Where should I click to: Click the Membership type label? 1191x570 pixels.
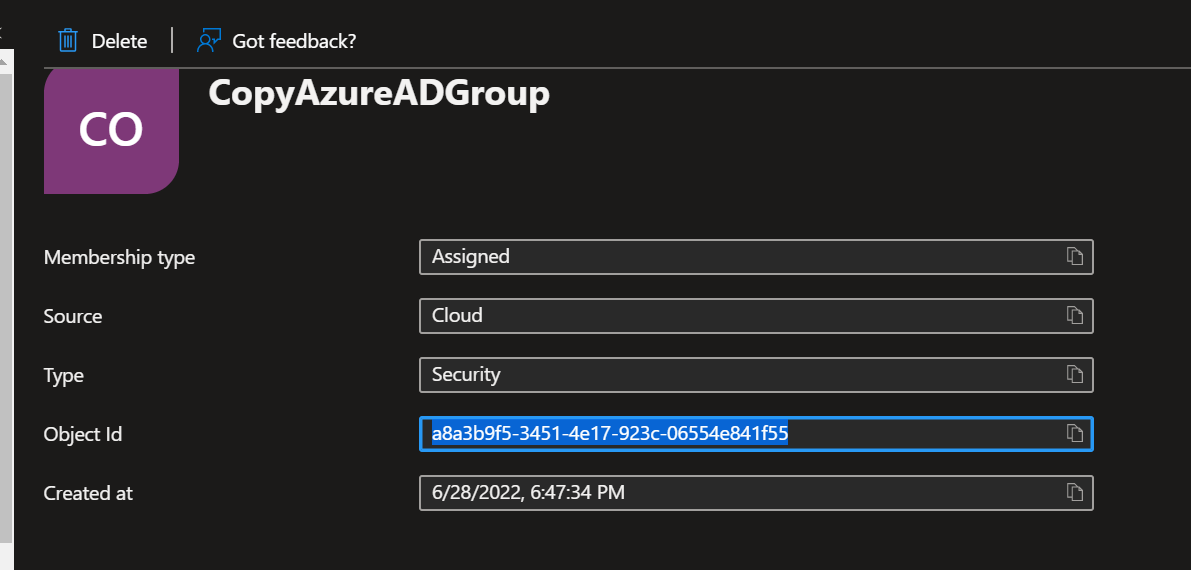[119, 258]
